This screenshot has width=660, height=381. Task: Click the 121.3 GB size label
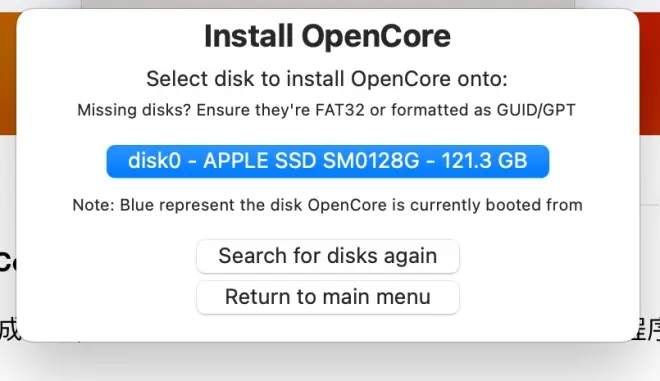(484, 161)
